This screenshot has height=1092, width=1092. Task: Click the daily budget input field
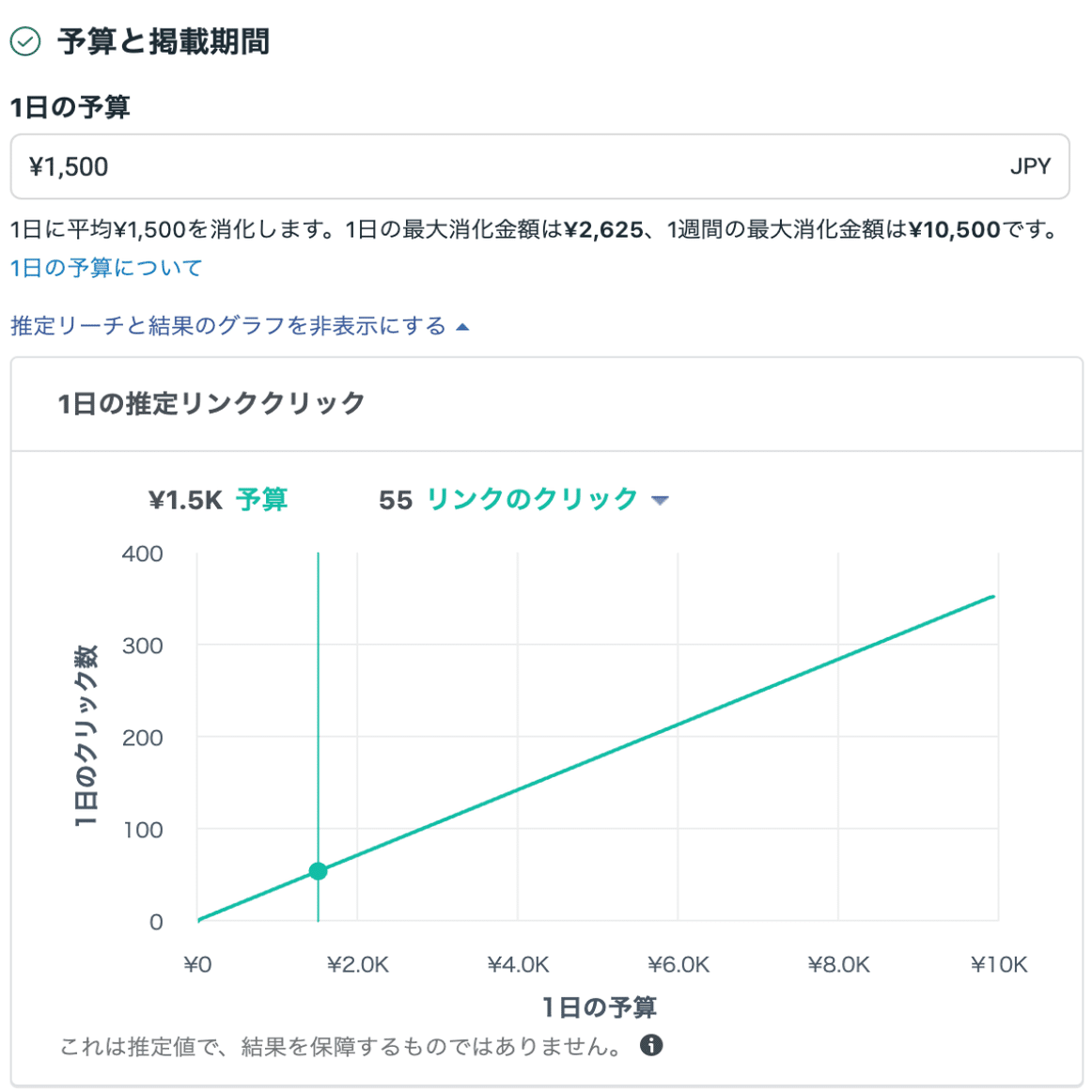pos(507,167)
